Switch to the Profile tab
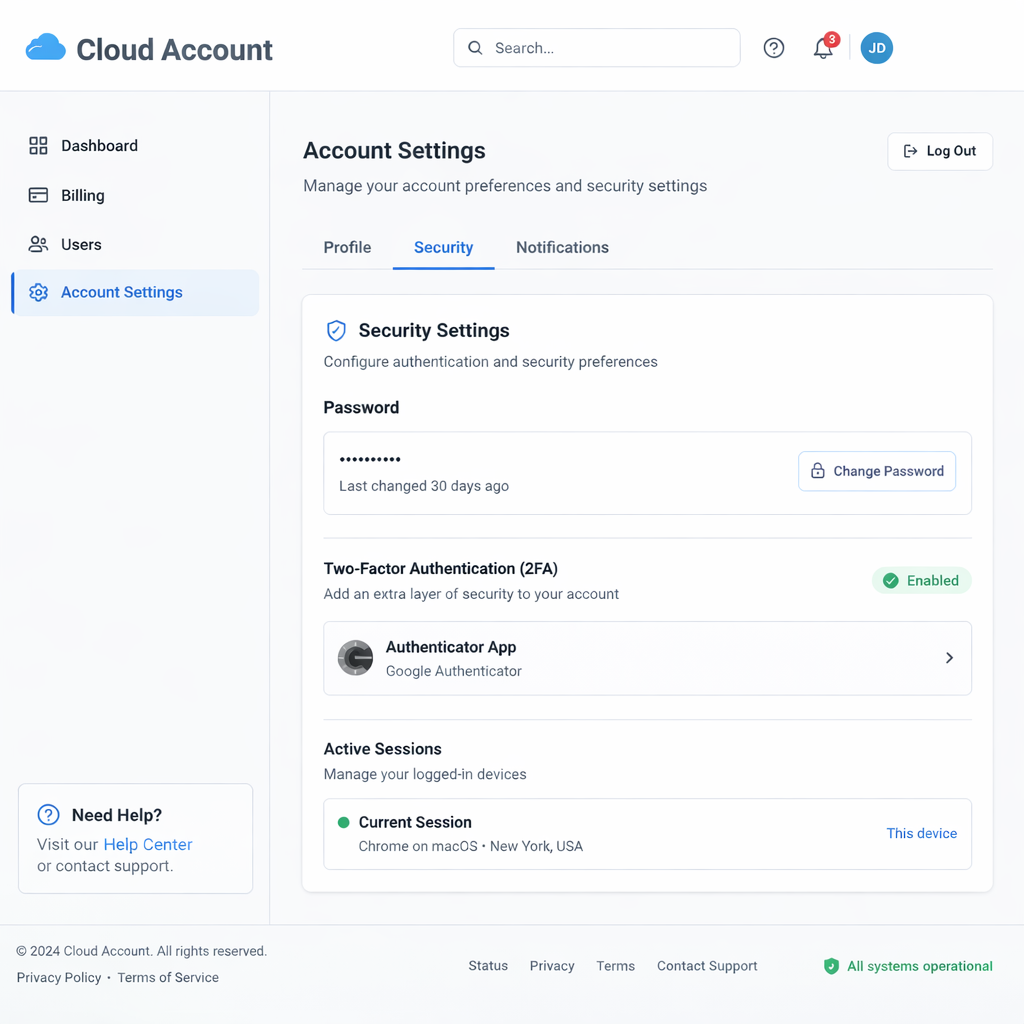 click(347, 248)
